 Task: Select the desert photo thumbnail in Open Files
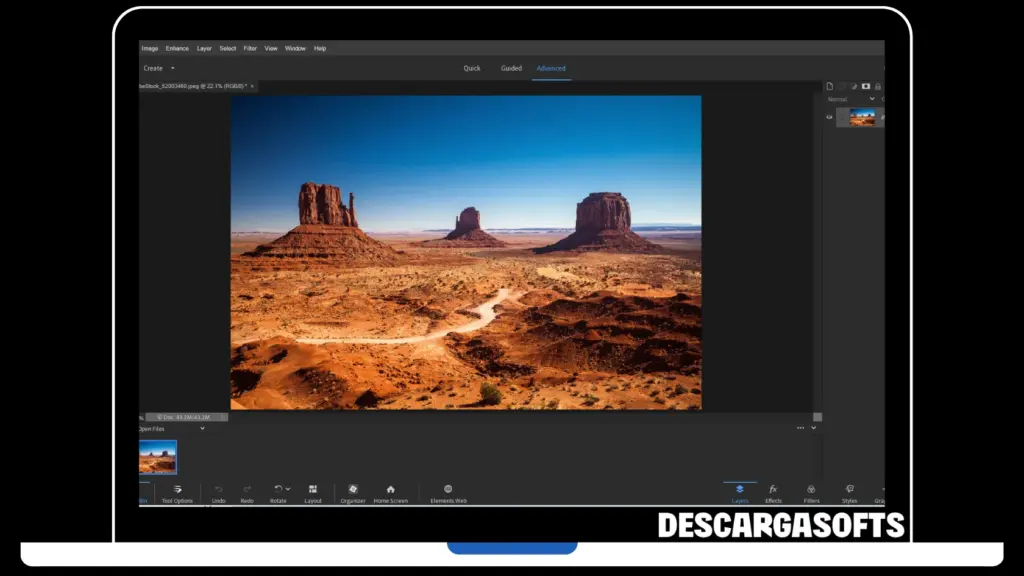pyautogui.click(x=158, y=456)
